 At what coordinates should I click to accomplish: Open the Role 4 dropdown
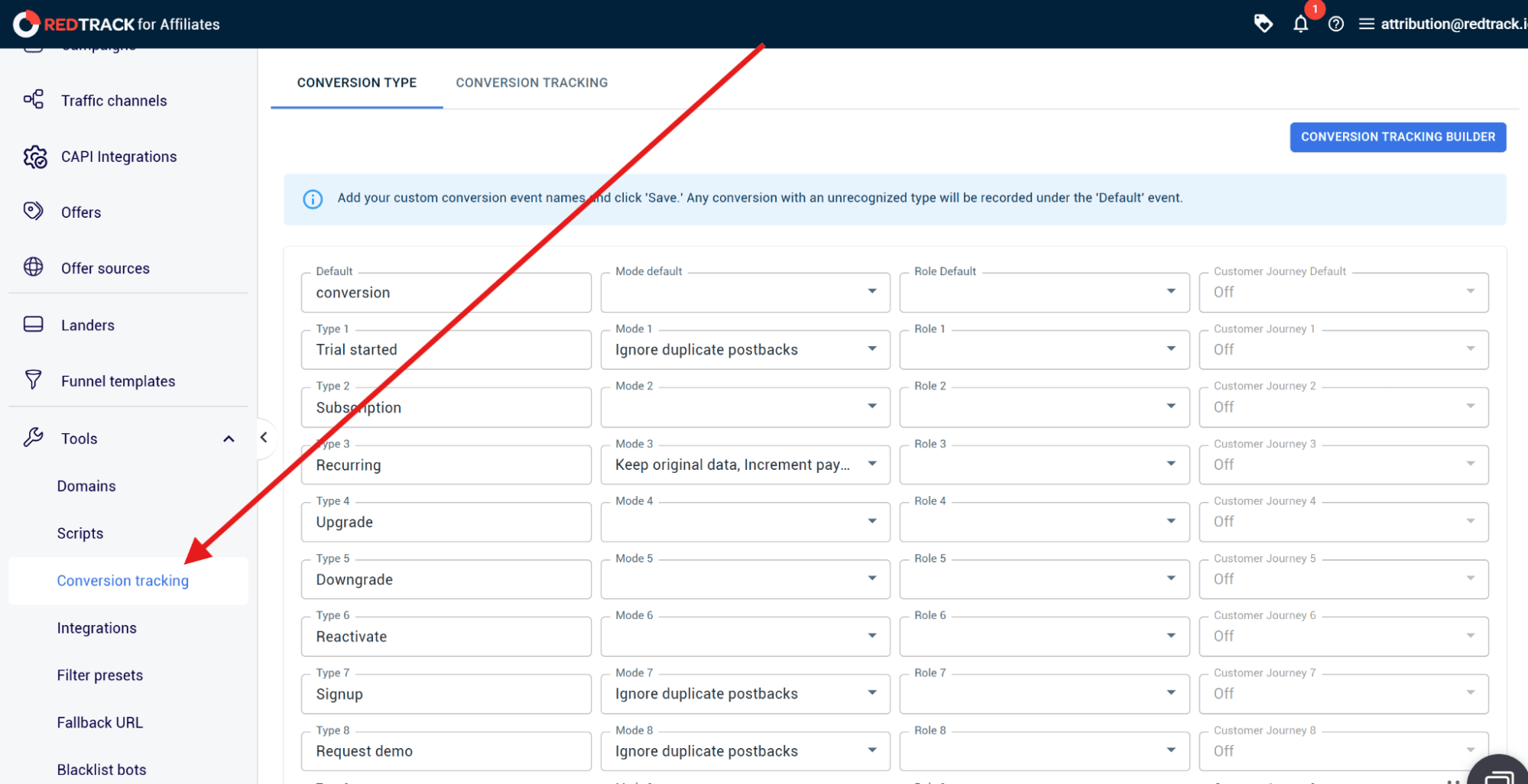pyautogui.click(x=1044, y=522)
